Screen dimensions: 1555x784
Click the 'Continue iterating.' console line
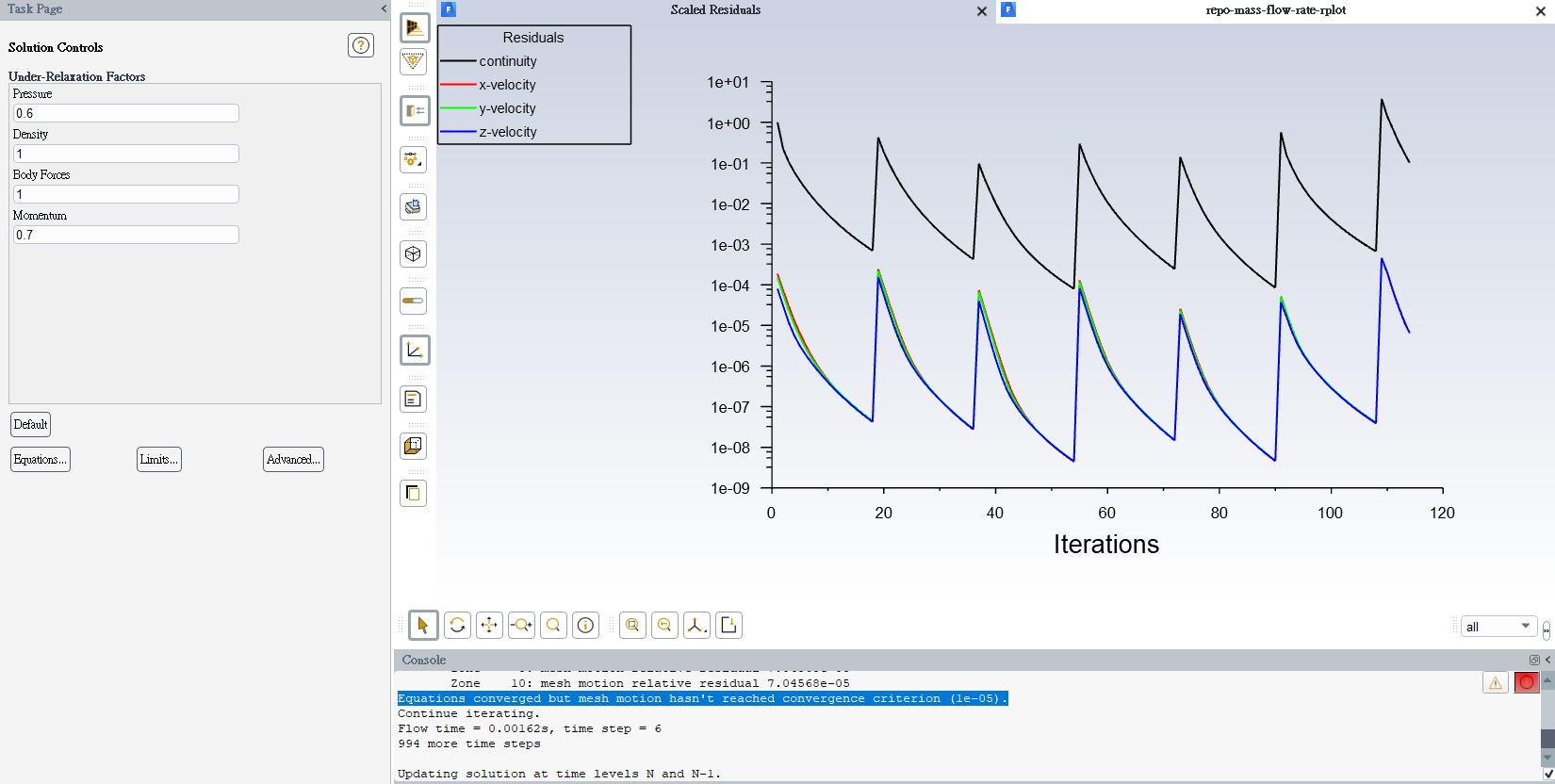(469, 713)
